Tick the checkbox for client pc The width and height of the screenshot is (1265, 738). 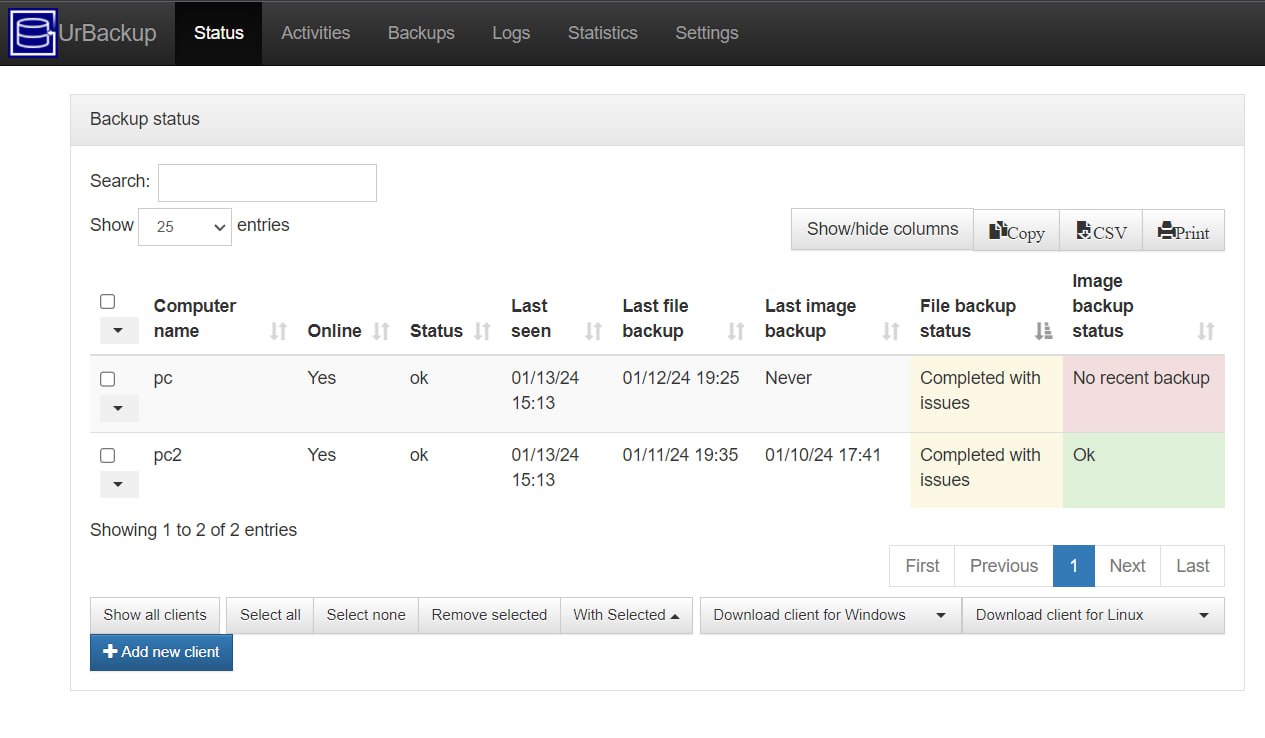108,379
